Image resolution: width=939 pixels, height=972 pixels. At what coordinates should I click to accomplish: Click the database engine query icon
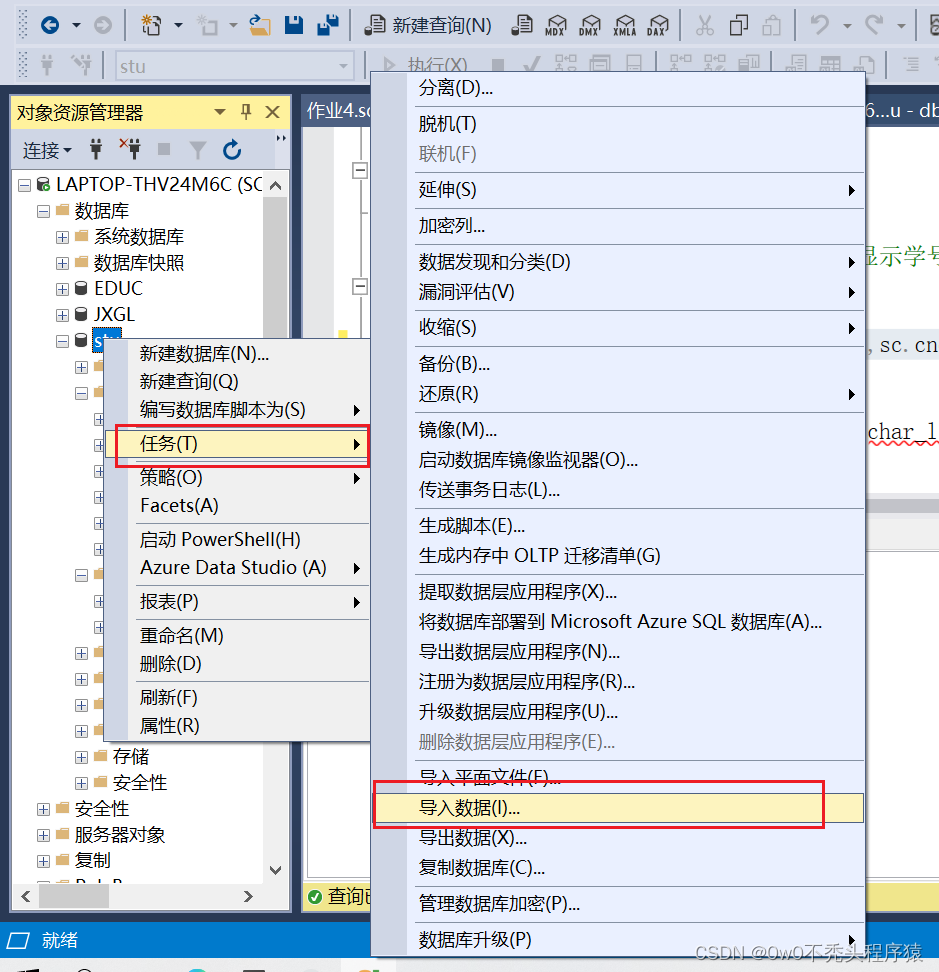(x=522, y=25)
